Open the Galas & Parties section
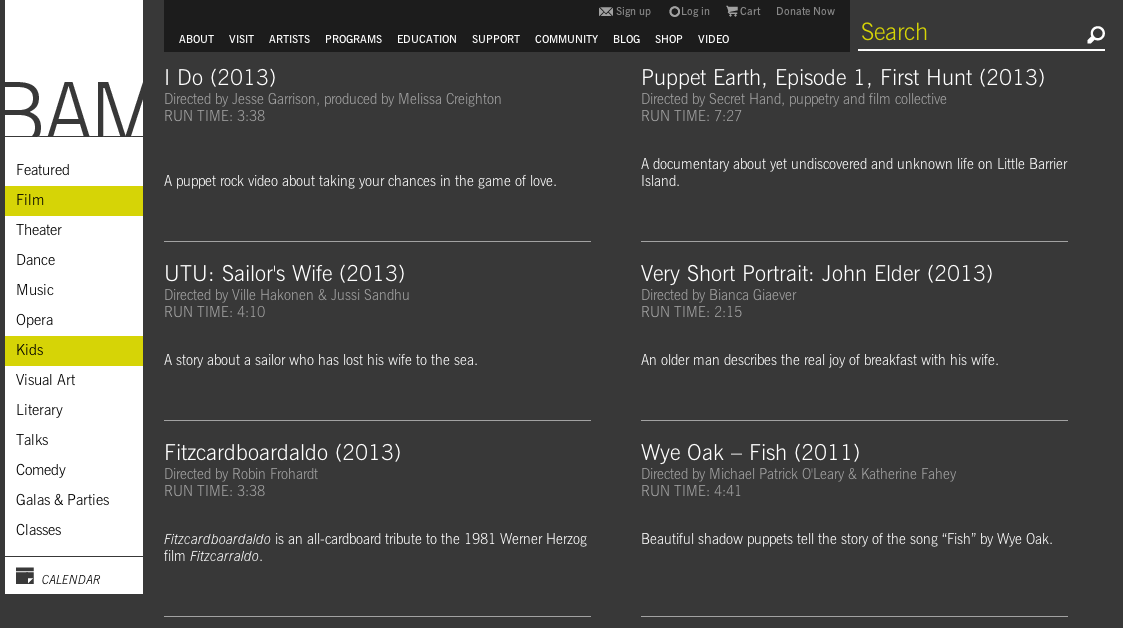 [62, 500]
